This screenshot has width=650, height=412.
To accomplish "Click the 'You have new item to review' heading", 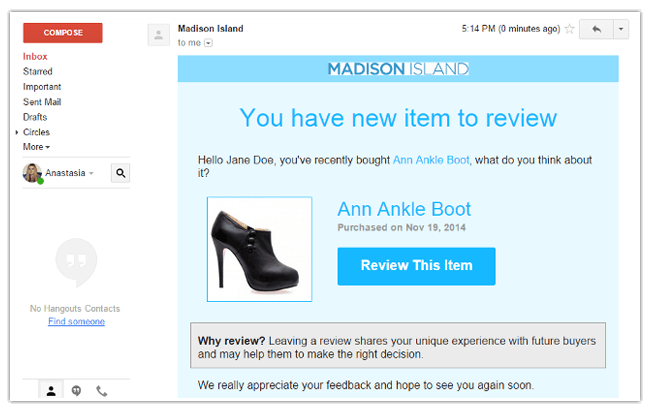I will click(x=398, y=118).
